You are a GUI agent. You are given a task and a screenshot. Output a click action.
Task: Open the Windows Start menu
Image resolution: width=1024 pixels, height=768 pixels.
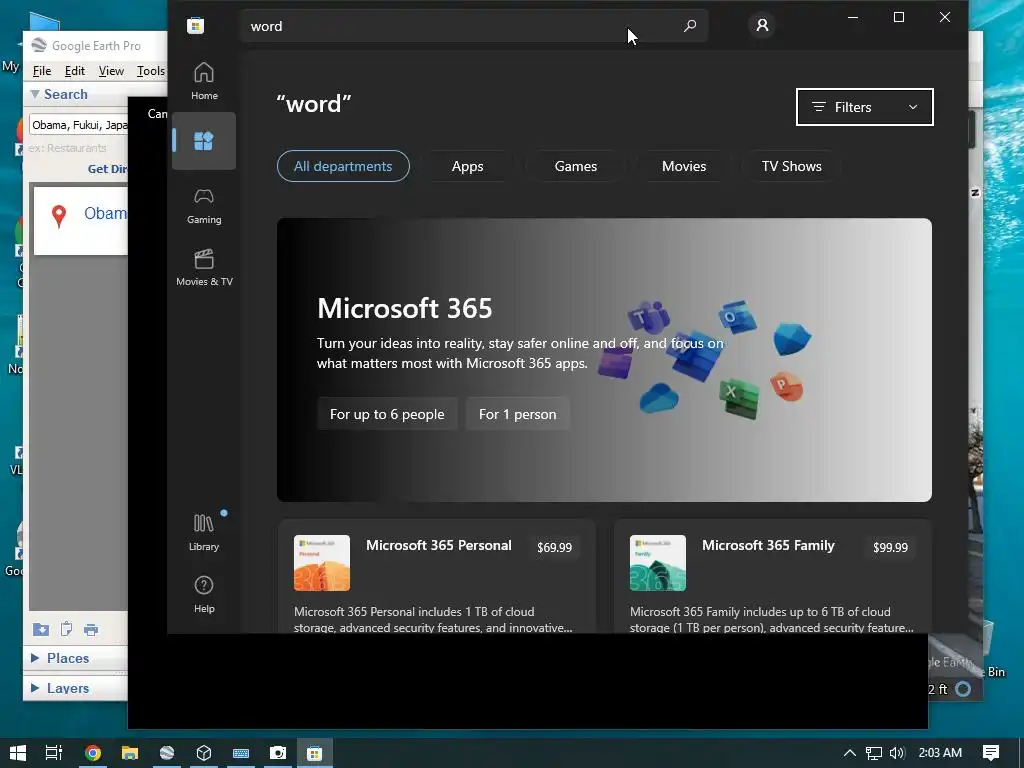18,753
